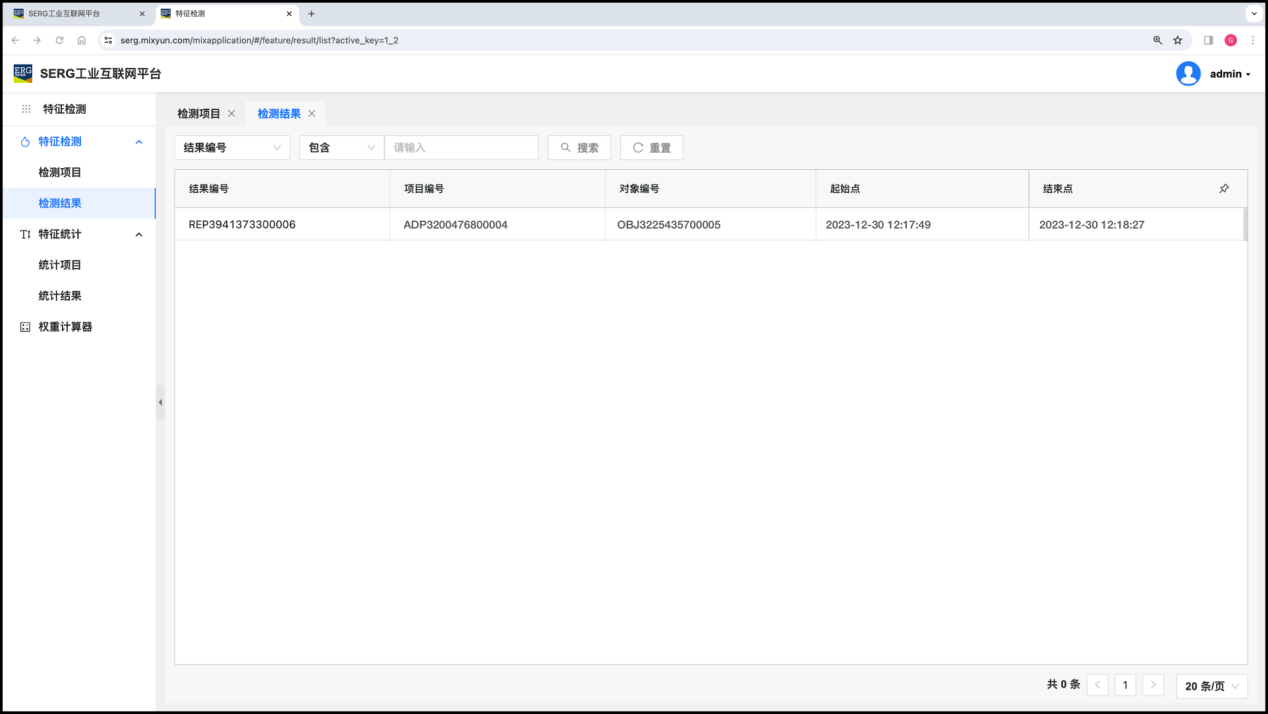1268x714 pixels.
Task: Click the 搜索 search button
Action: click(x=579, y=148)
